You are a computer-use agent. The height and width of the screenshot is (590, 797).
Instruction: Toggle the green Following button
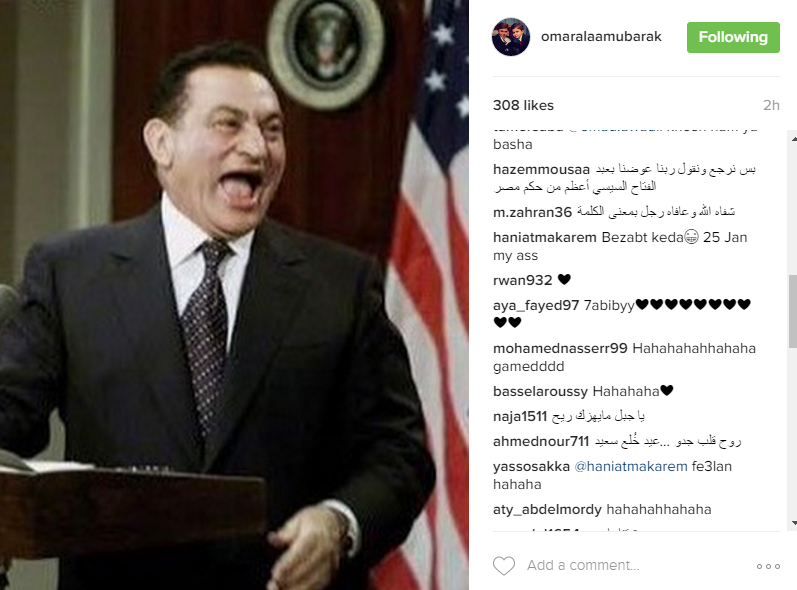tap(733, 37)
